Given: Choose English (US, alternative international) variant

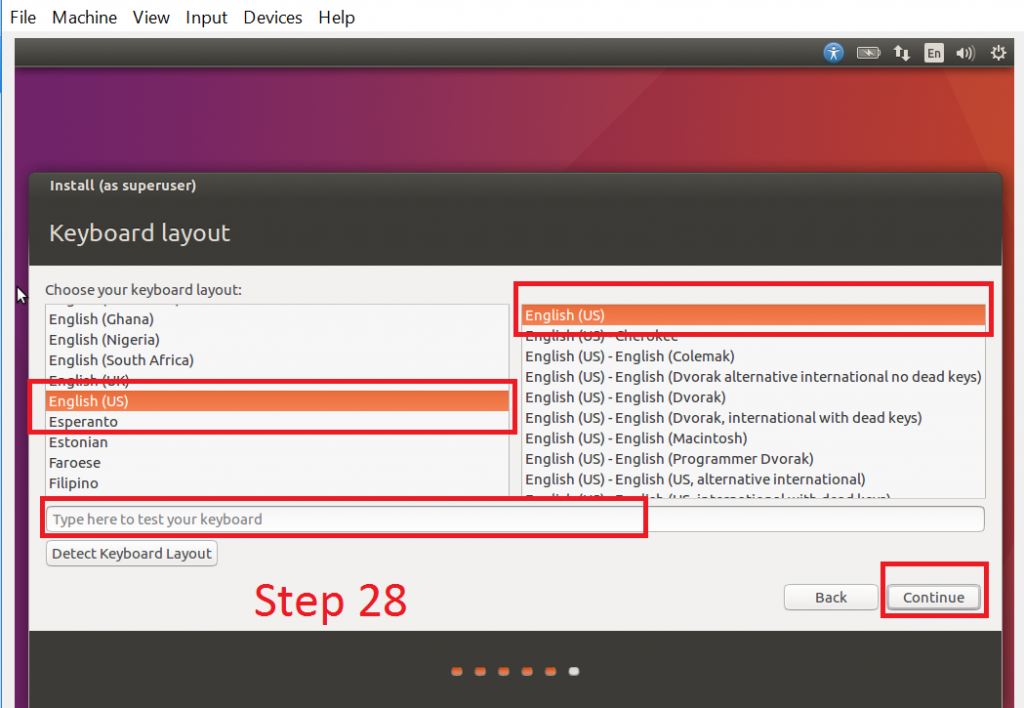Looking at the screenshot, I should (753, 479).
